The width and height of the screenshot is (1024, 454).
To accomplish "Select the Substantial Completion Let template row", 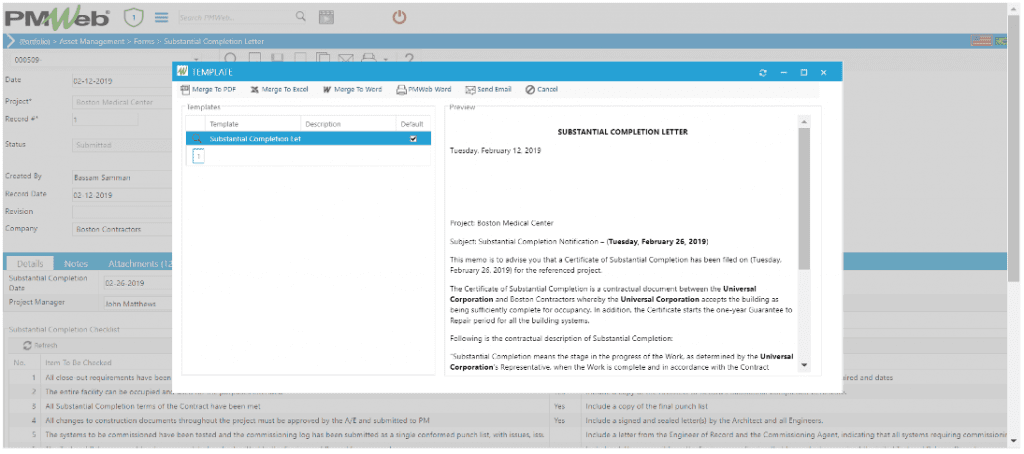I will click(x=308, y=138).
